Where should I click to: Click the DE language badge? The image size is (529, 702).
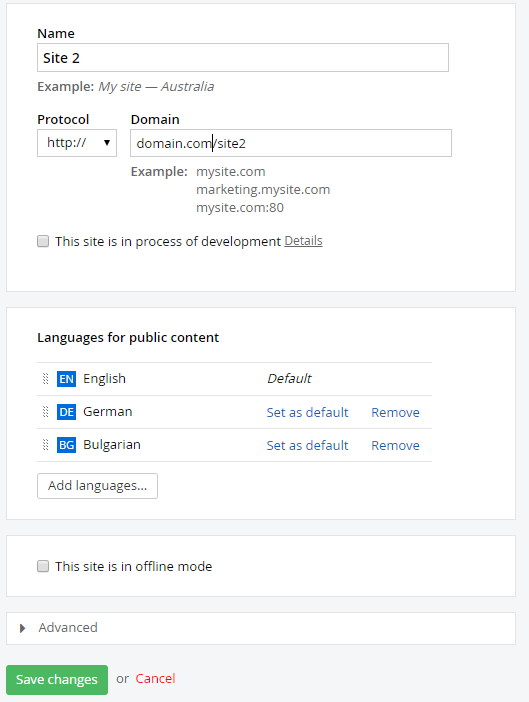click(66, 412)
